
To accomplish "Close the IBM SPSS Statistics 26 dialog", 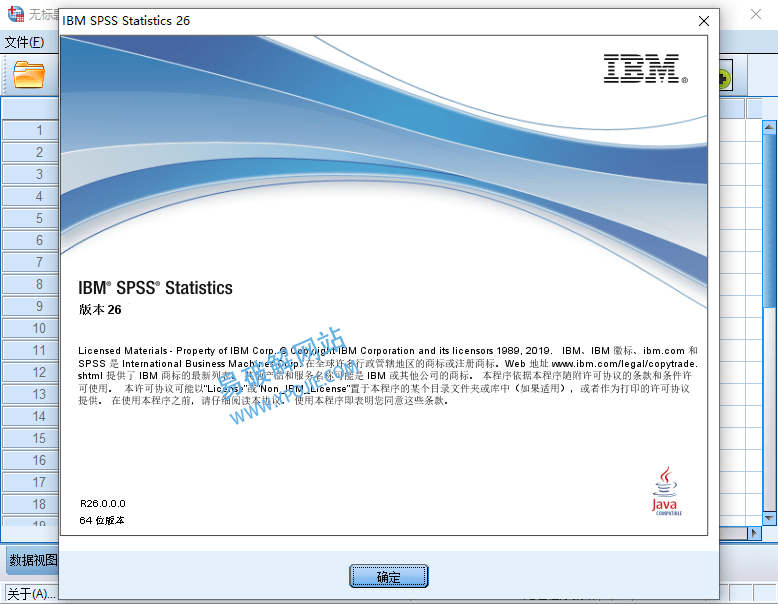I will 704,21.
